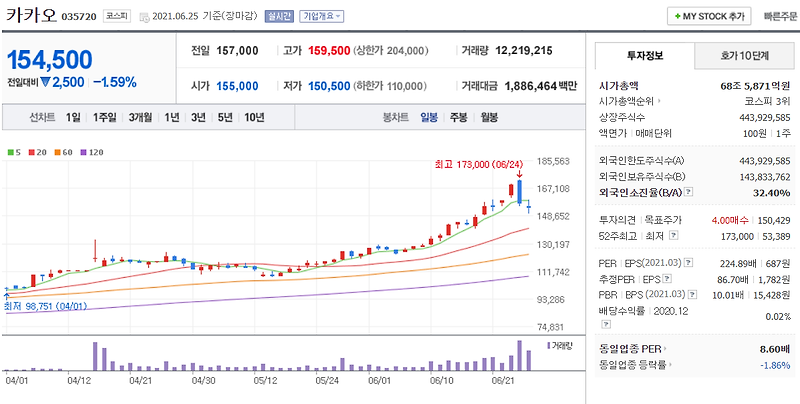Screen dimensions: 800x404
Task: Open the help icon next to PER EPS(2021.03)
Action: pos(688,263)
